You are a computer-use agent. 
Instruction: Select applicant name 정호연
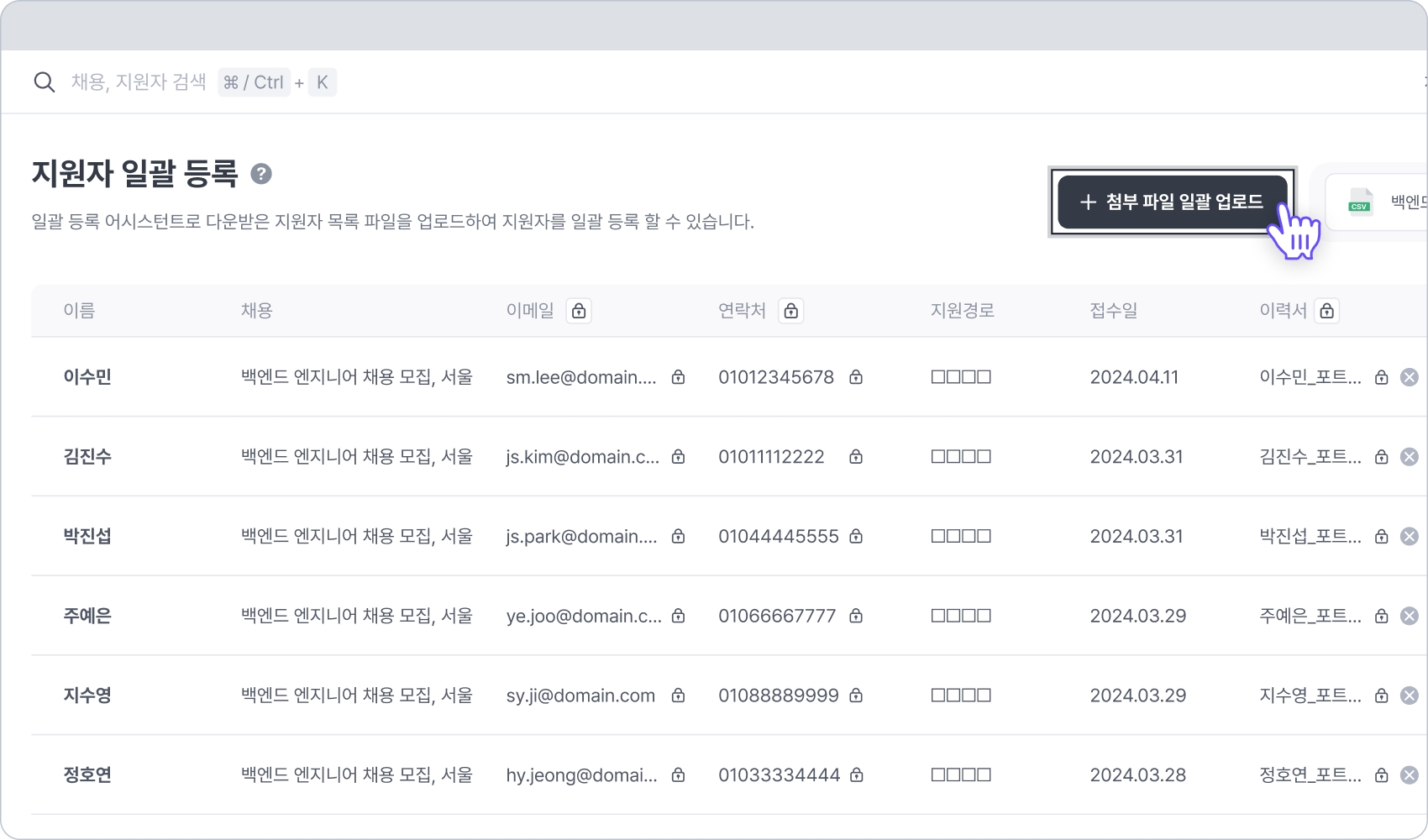[87, 774]
